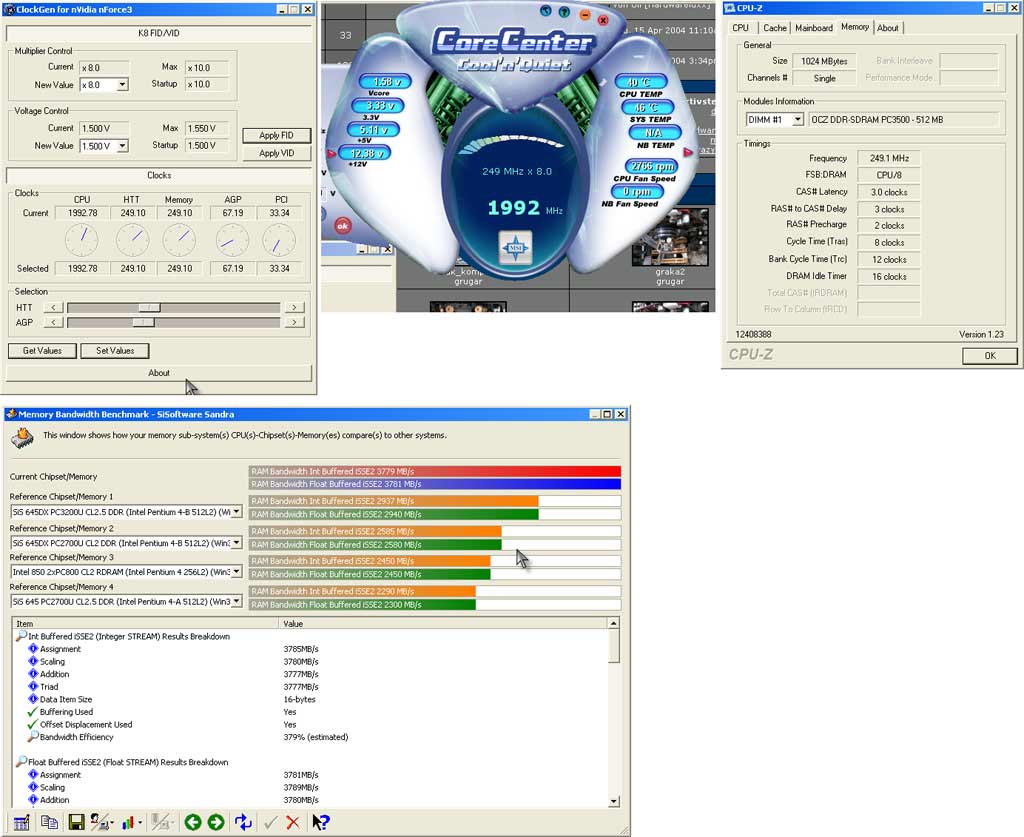Click the CoreCenter teal tool icon left of help
1024x837 pixels.
tap(546, 10)
